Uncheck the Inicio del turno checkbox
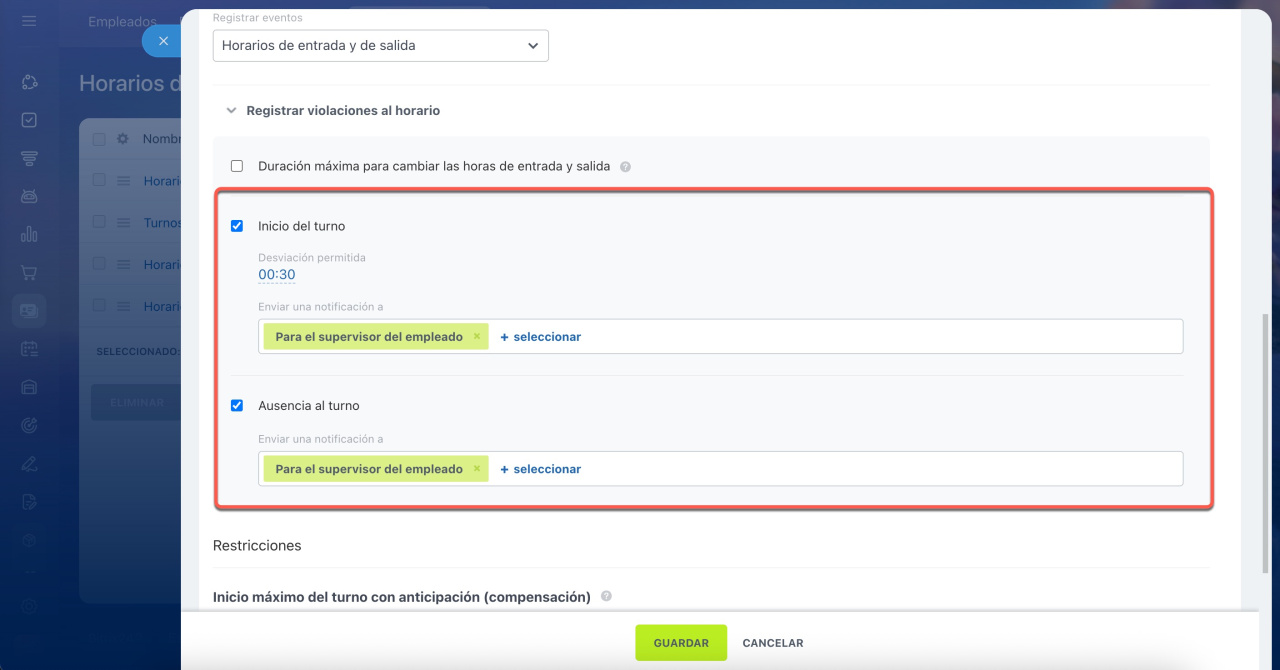 tap(237, 226)
